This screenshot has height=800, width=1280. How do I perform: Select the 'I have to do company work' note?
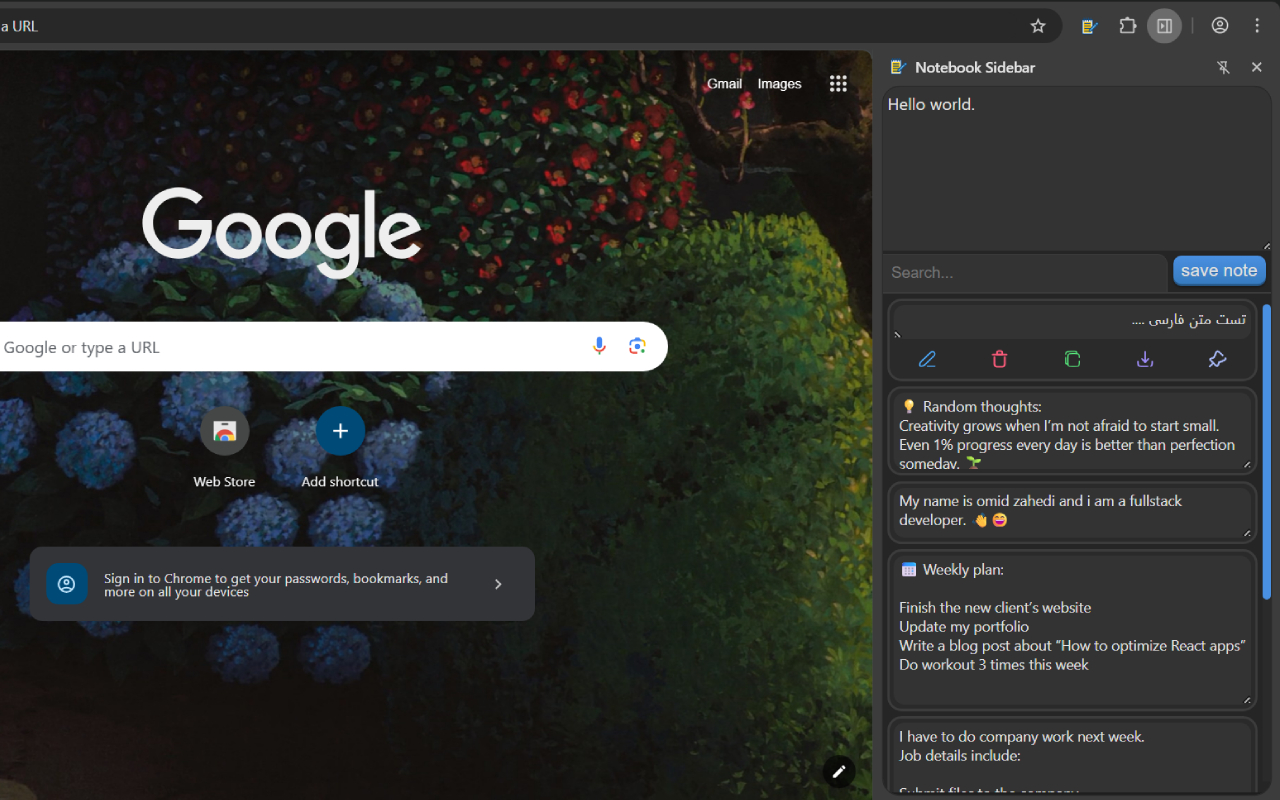pyautogui.click(x=1072, y=756)
